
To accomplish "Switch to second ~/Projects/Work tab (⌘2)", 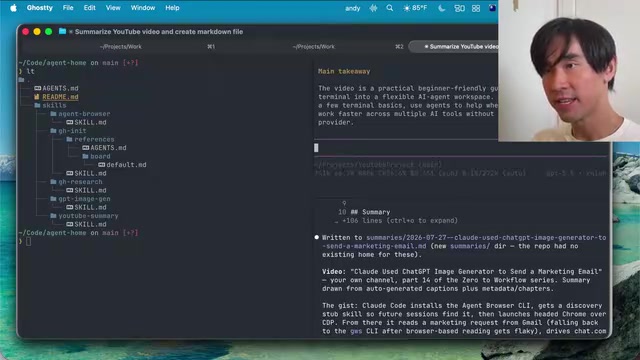I will 313,47.
